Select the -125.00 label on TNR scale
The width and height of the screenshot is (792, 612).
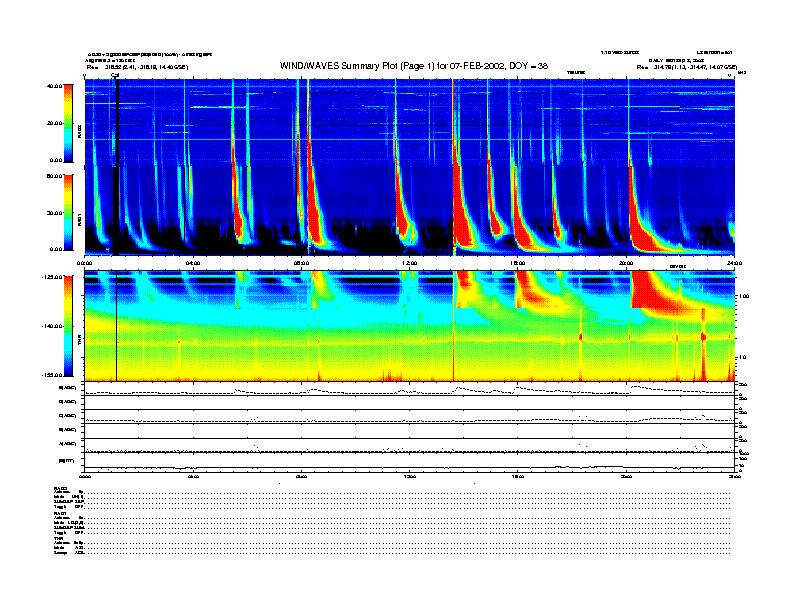click(52, 277)
